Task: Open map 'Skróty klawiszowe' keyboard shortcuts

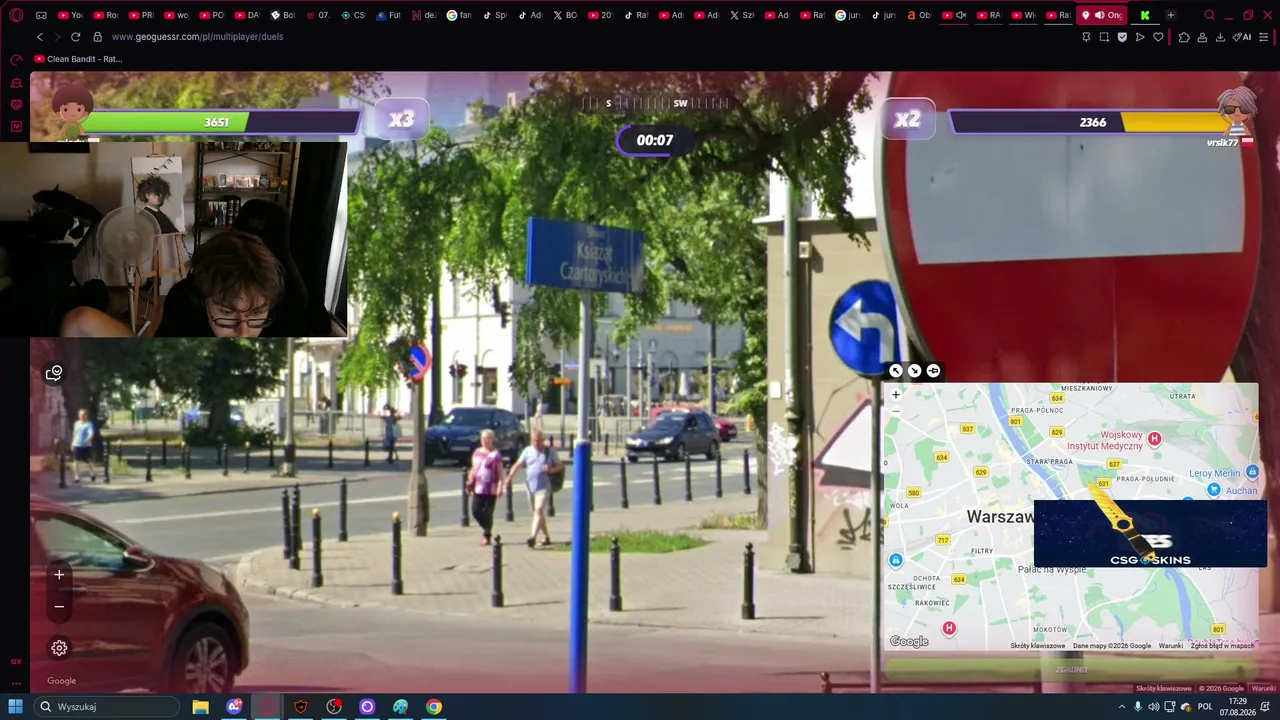Action: 1038,646
